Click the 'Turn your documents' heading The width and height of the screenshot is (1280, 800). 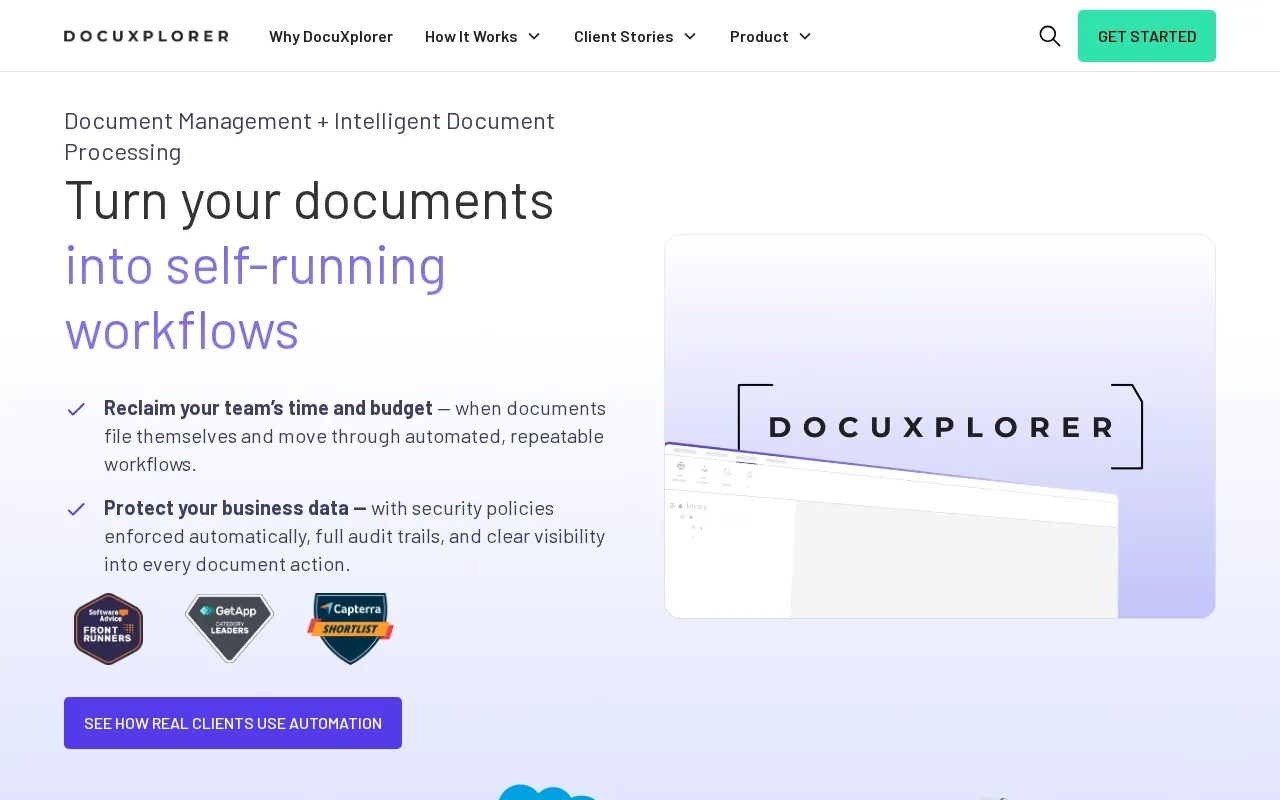(309, 199)
